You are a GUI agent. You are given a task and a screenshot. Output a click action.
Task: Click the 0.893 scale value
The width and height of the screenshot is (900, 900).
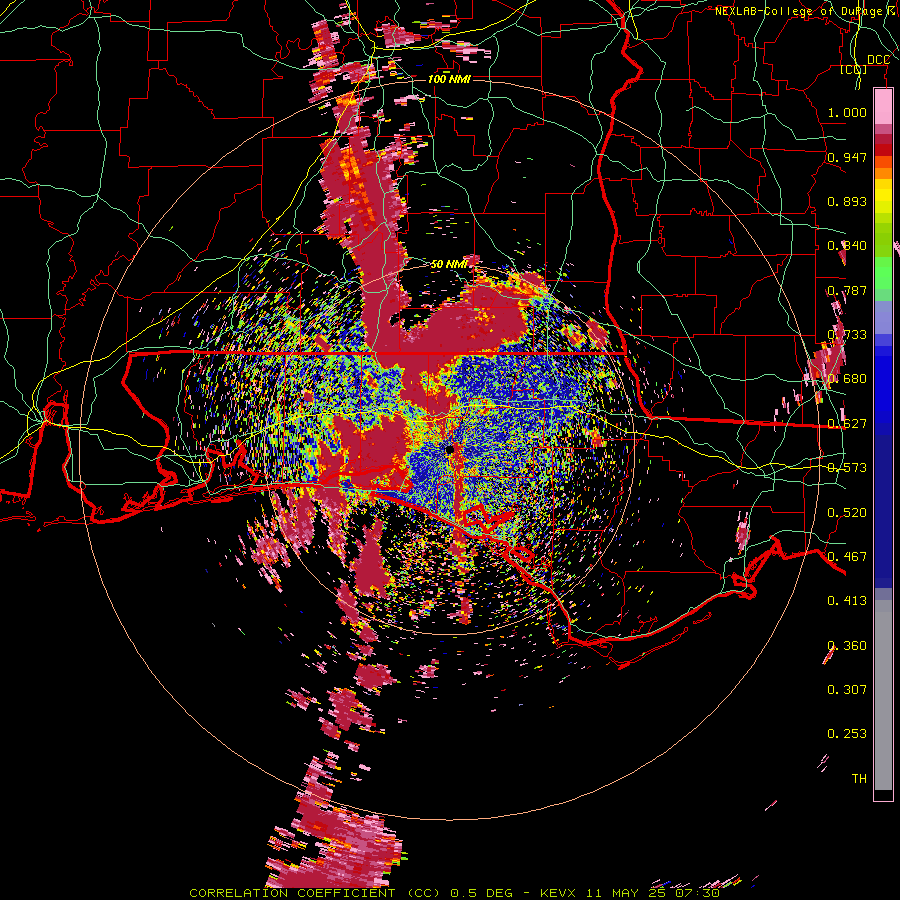[x=847, y=201]
